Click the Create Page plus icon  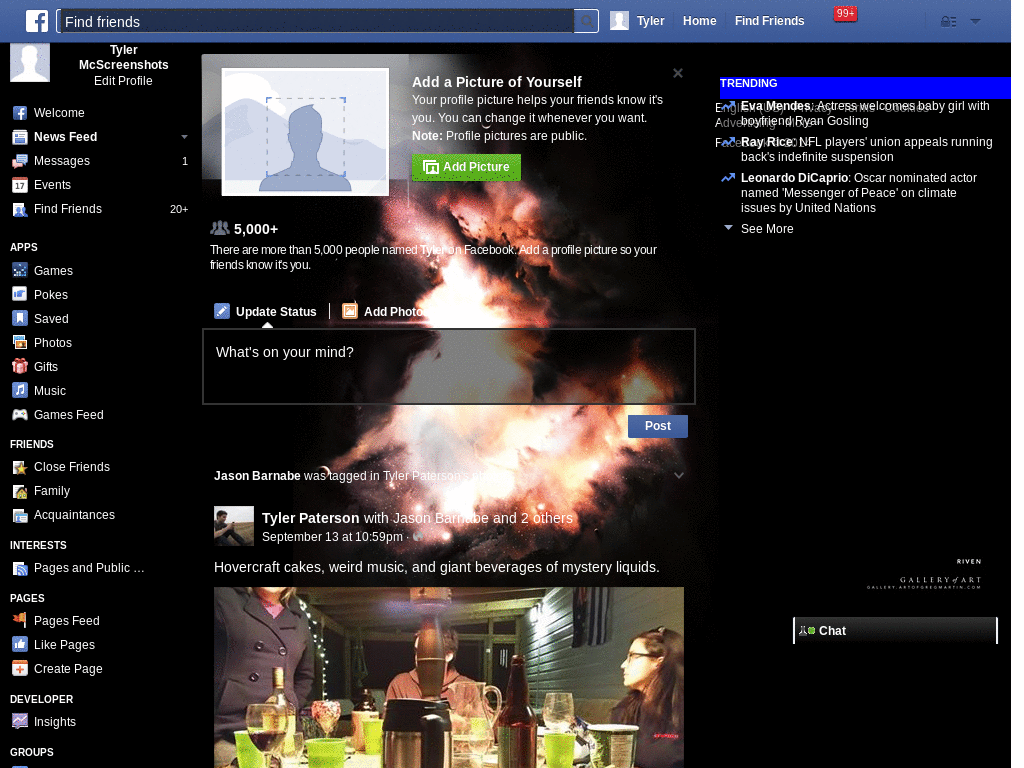[20, 668]
